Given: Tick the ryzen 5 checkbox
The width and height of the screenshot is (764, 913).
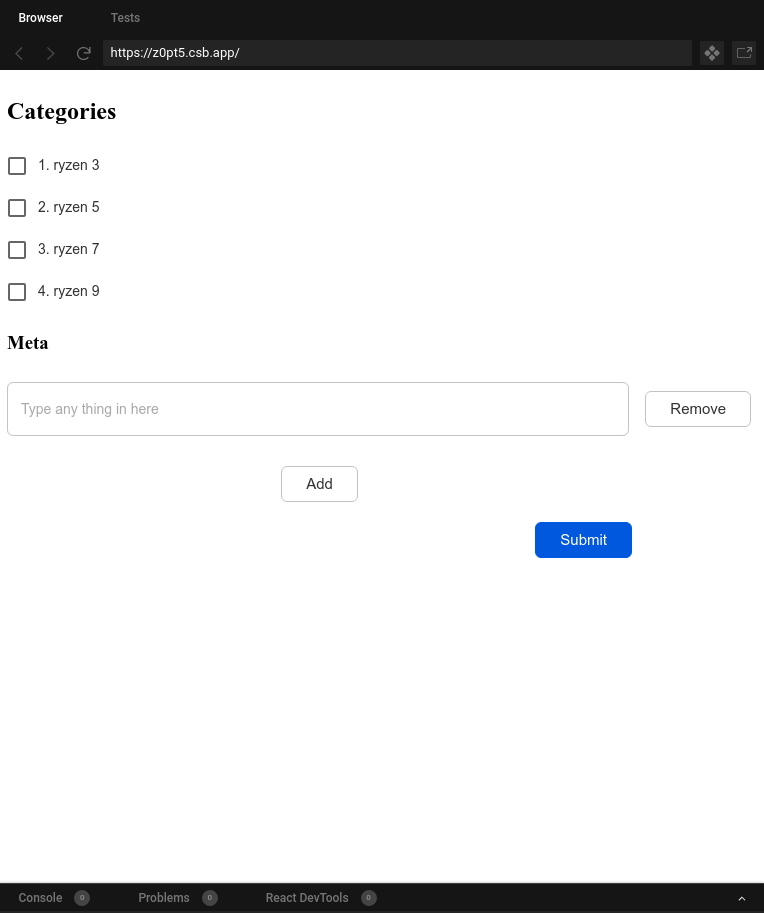Looking at the screenshot, I should tap(17, 208).
